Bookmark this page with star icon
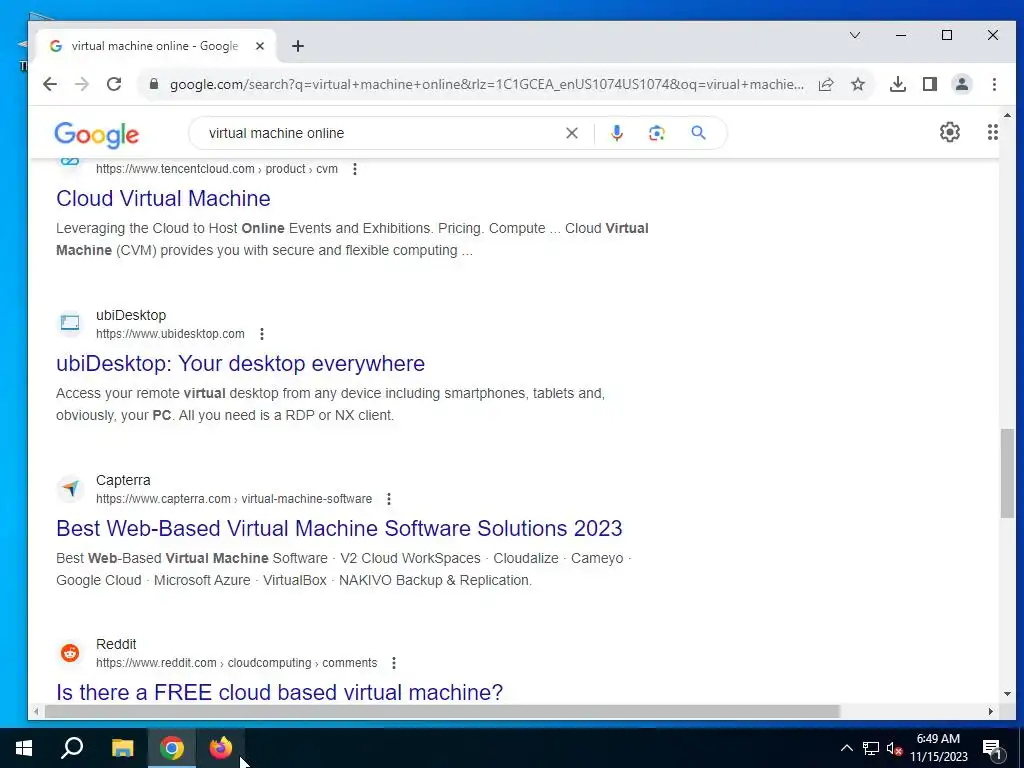The image size is (1024, 768). click(x=858, y=84)
